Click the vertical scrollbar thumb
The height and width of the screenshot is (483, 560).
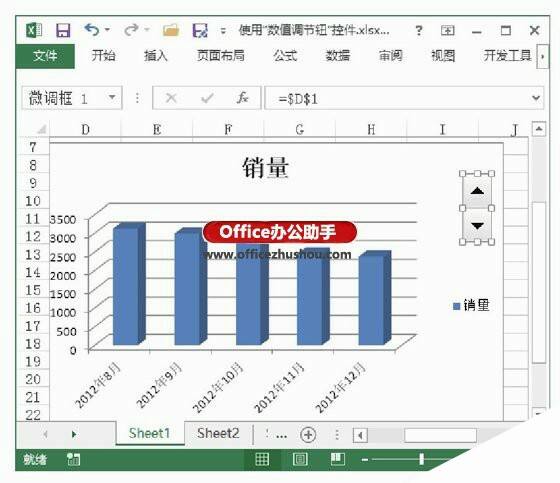click(539, 282)
